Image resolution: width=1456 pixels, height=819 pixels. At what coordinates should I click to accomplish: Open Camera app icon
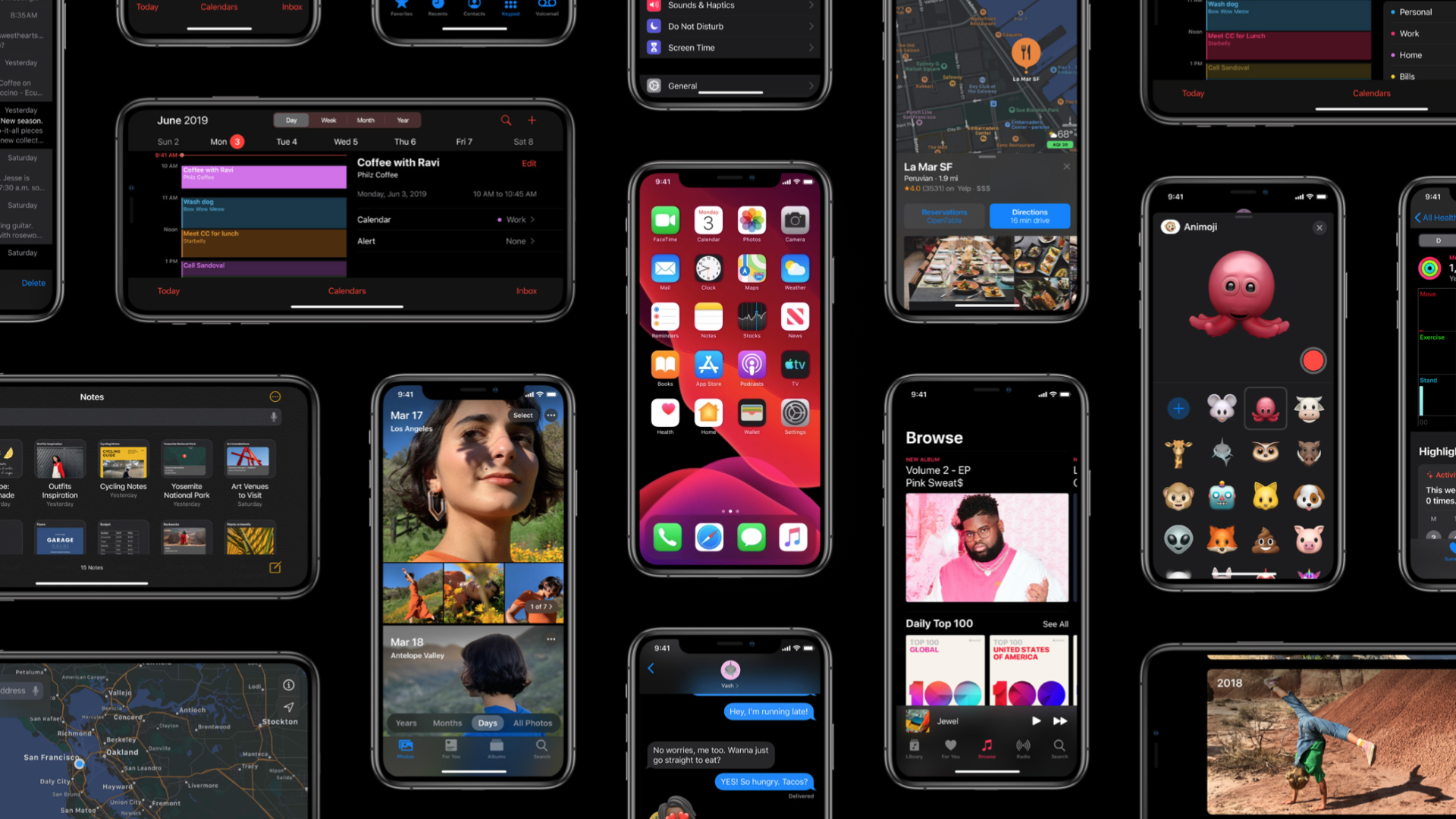coord(795,222)
